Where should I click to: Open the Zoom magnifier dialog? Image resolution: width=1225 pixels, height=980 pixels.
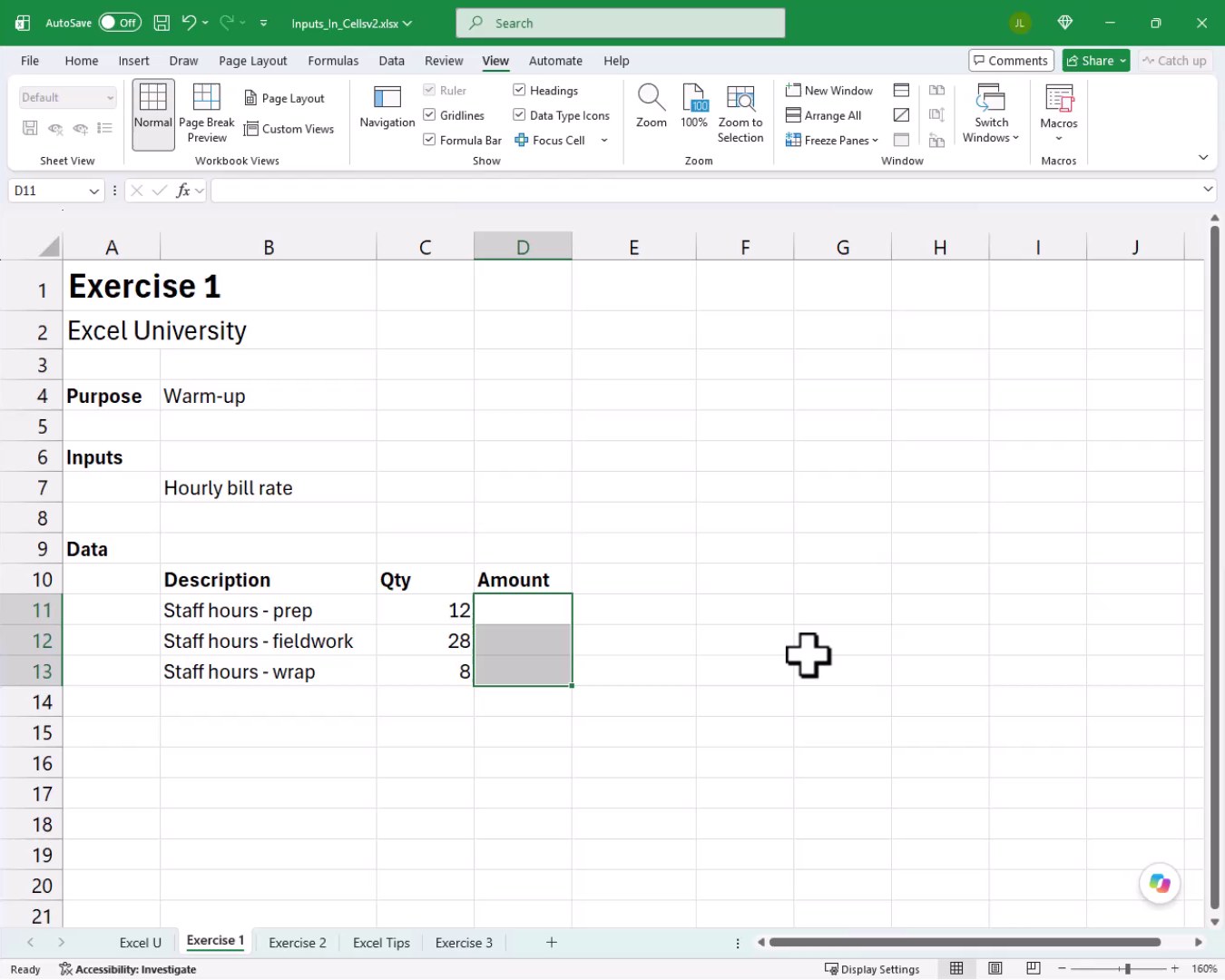[x=652, y=107]
